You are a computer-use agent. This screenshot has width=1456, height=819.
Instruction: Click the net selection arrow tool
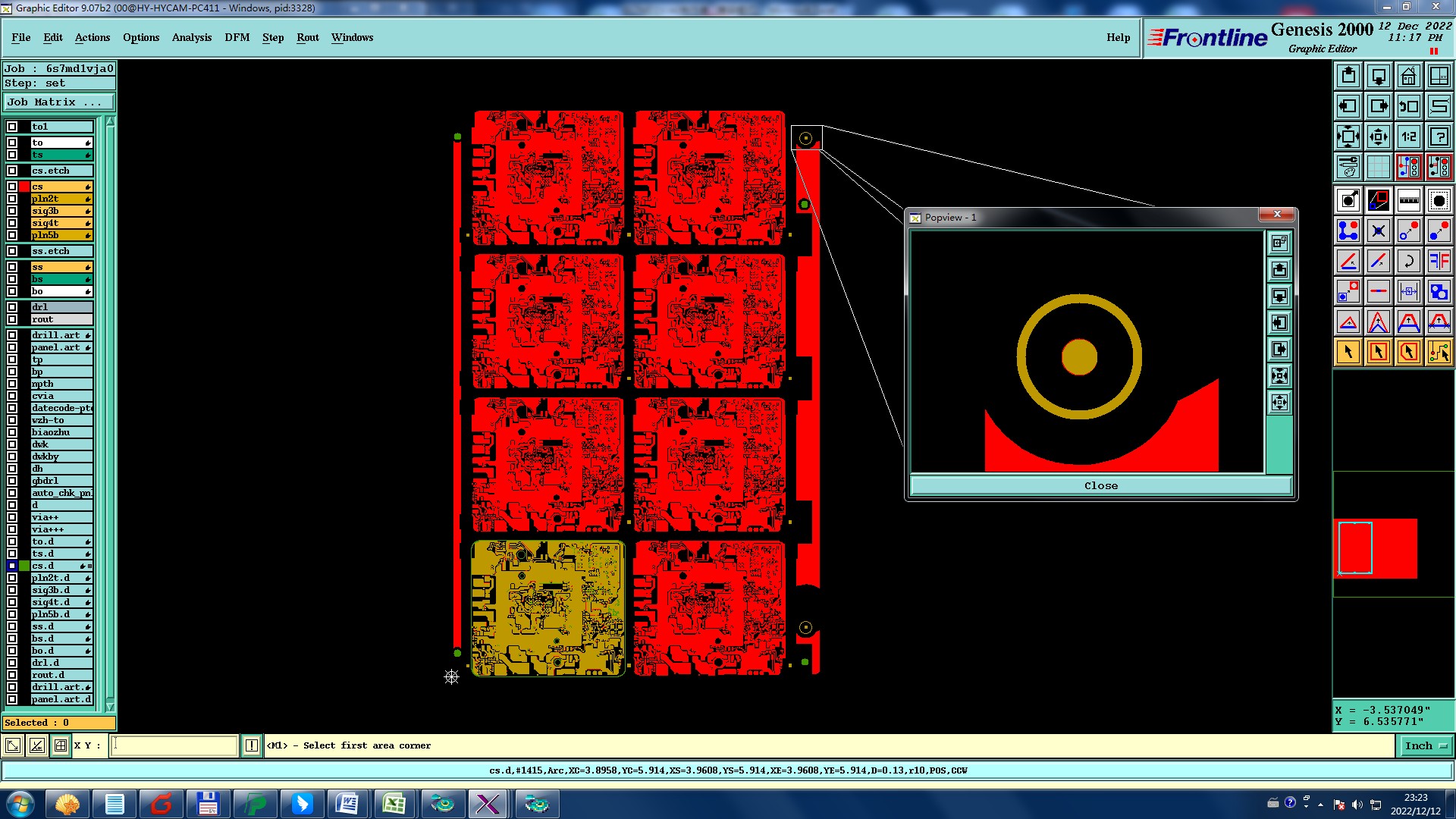tap(1439, 352)
